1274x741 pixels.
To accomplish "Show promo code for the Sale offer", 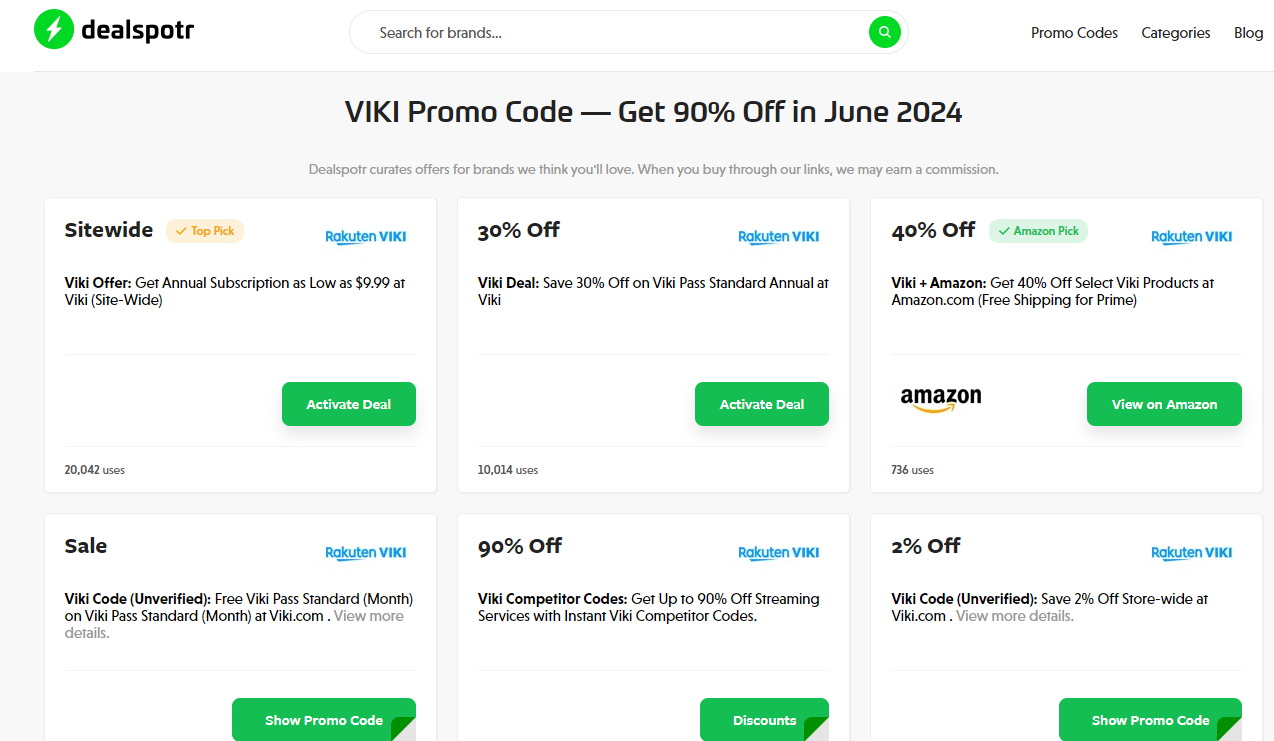I will pos(323,720).
